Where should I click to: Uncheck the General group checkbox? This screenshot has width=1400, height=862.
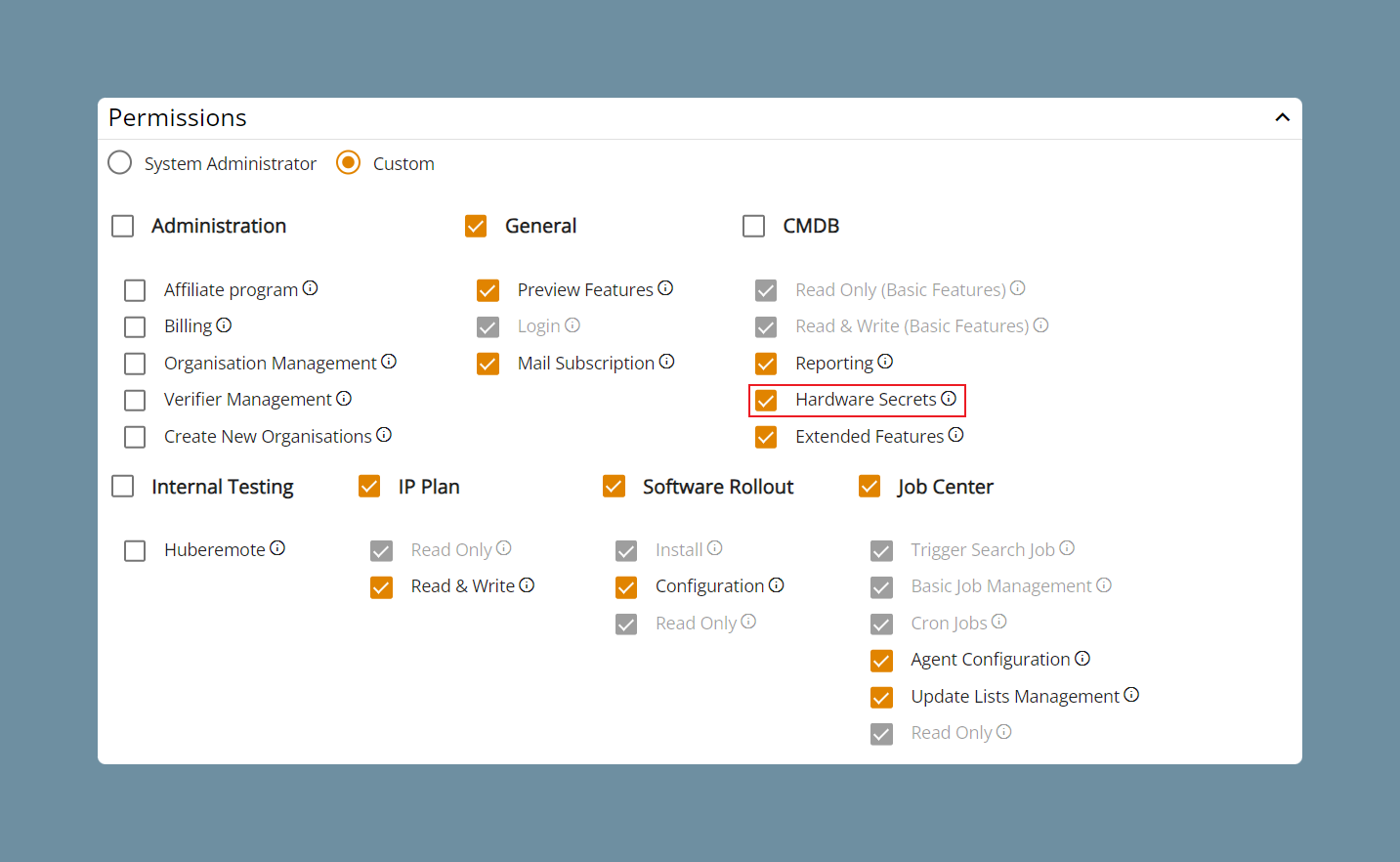pos(476,227)
